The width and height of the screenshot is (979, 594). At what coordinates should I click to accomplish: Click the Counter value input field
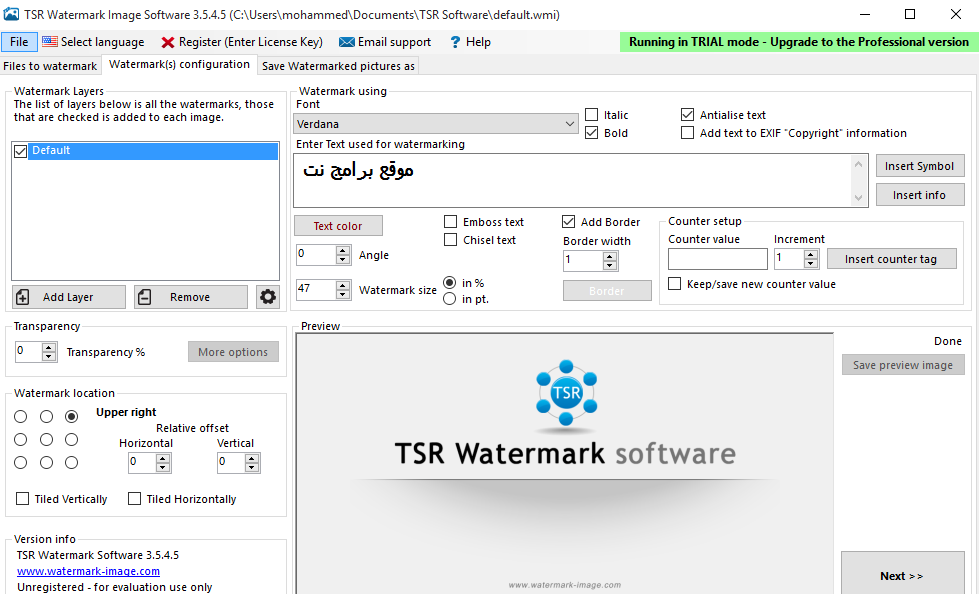[x=717, y=259]
